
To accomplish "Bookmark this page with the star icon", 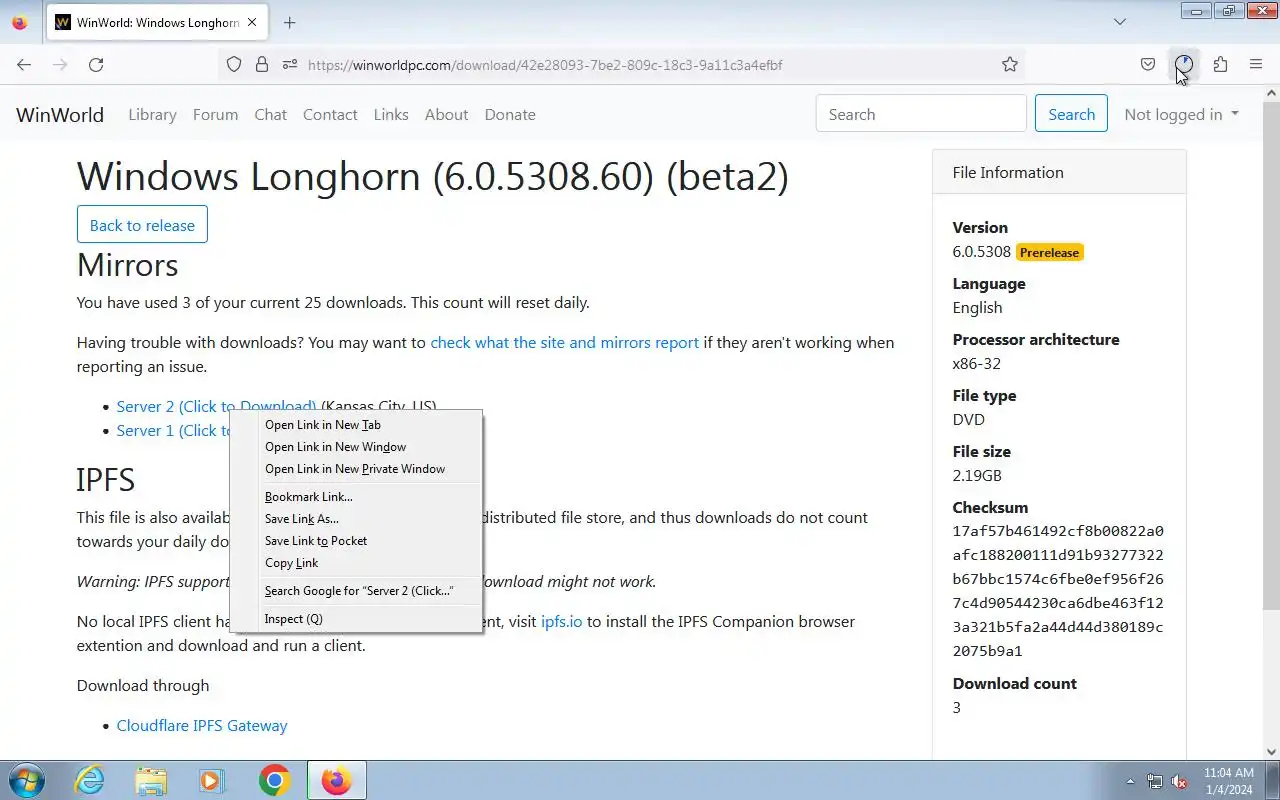I will coord(1010,65).
